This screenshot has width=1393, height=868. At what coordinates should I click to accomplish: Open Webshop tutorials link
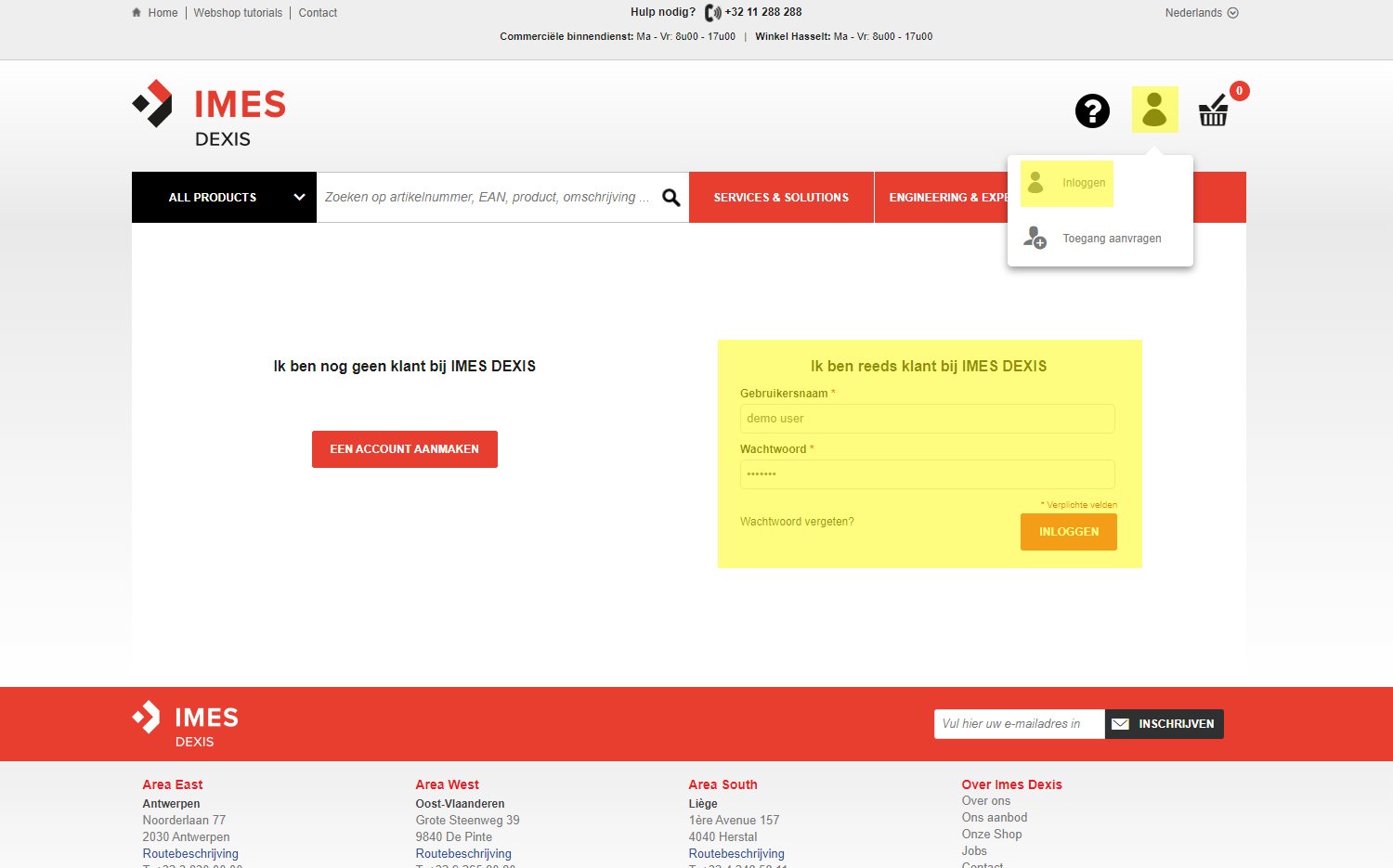(238, 13)
